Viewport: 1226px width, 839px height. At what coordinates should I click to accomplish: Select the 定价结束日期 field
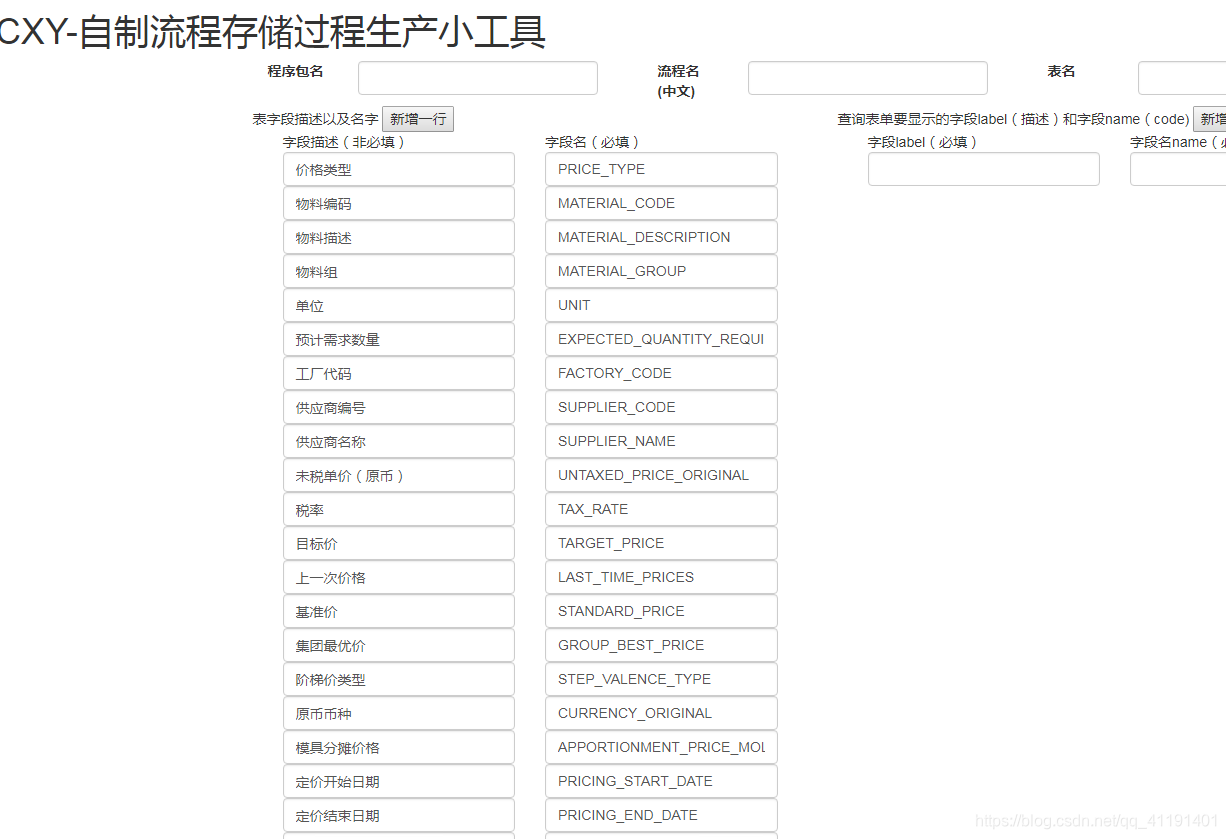point(399,815)
